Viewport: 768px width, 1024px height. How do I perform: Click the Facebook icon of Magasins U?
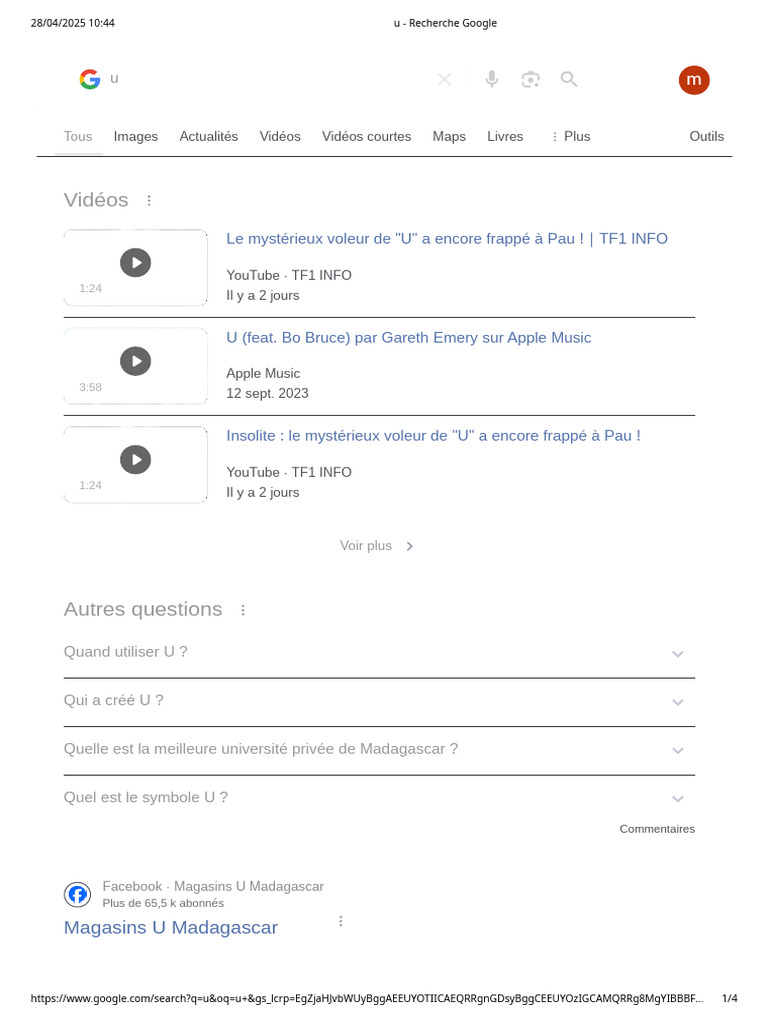click(x=77, y=894)
